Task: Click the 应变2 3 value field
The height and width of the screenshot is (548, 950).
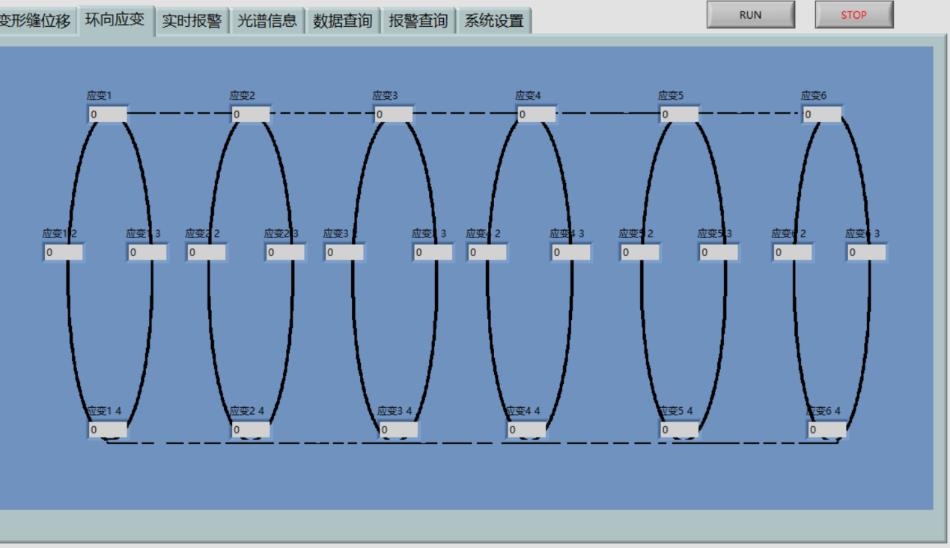Action: [x=285, y=253]
